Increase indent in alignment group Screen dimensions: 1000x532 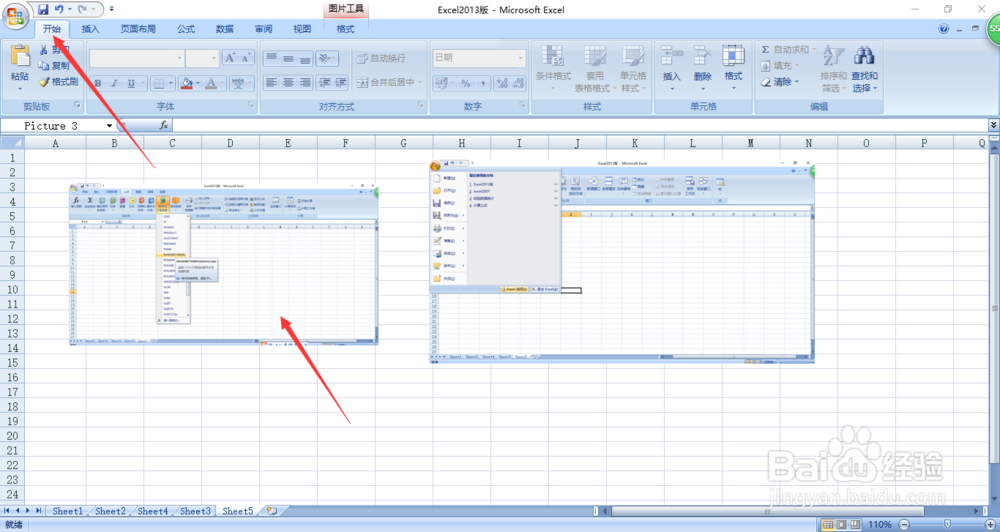pyautogui.click(x=341, y=82)
